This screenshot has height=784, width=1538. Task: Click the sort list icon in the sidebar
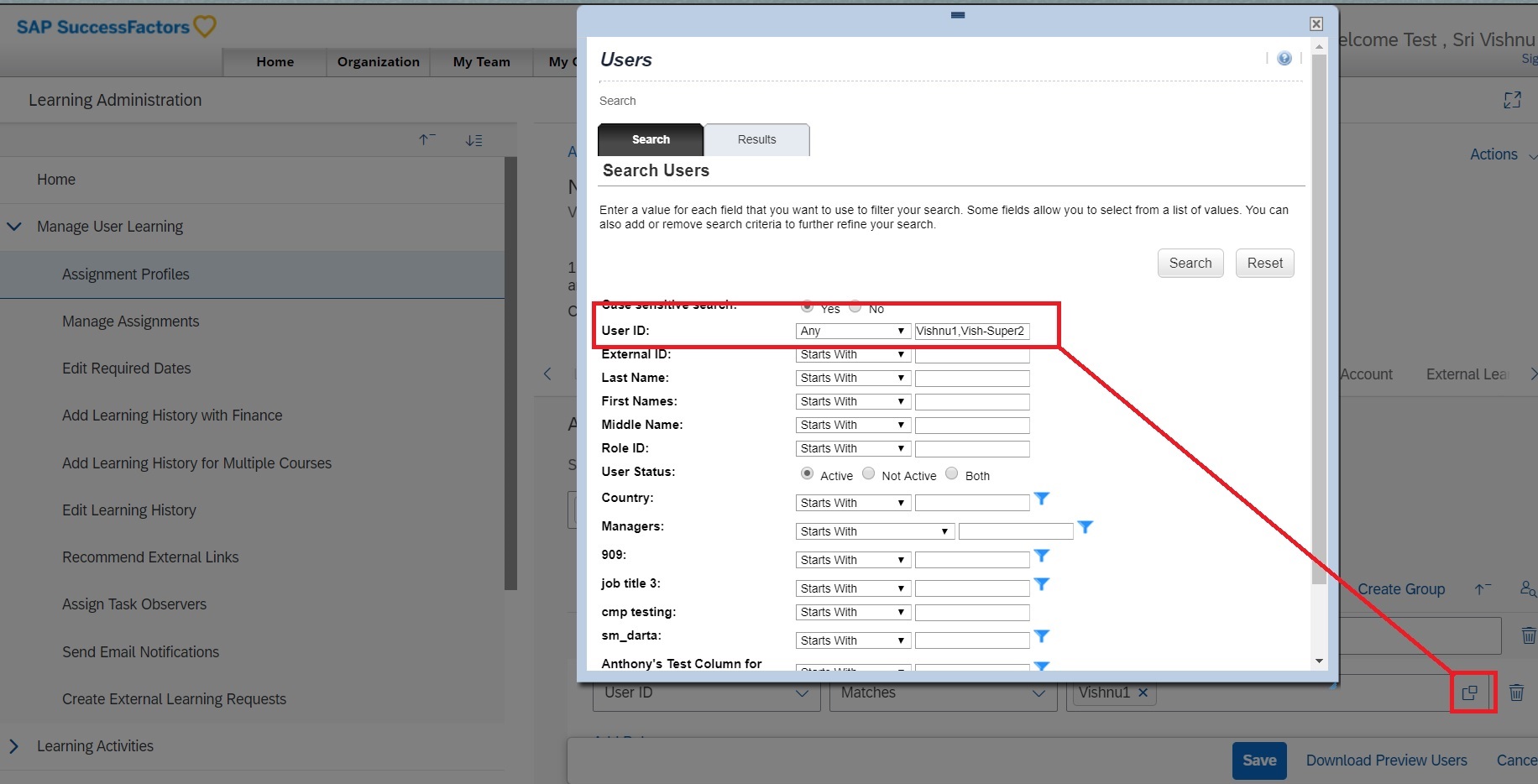point(473,140)
